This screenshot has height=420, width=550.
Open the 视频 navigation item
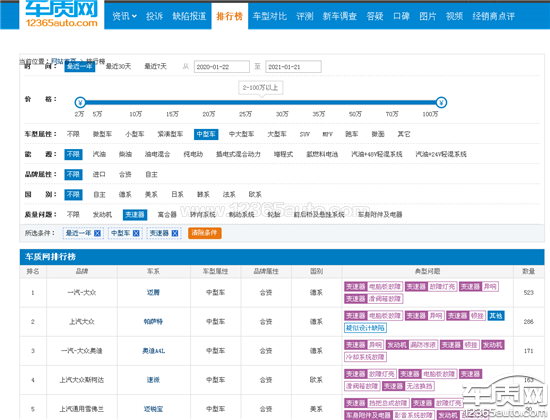pos(454,16)
